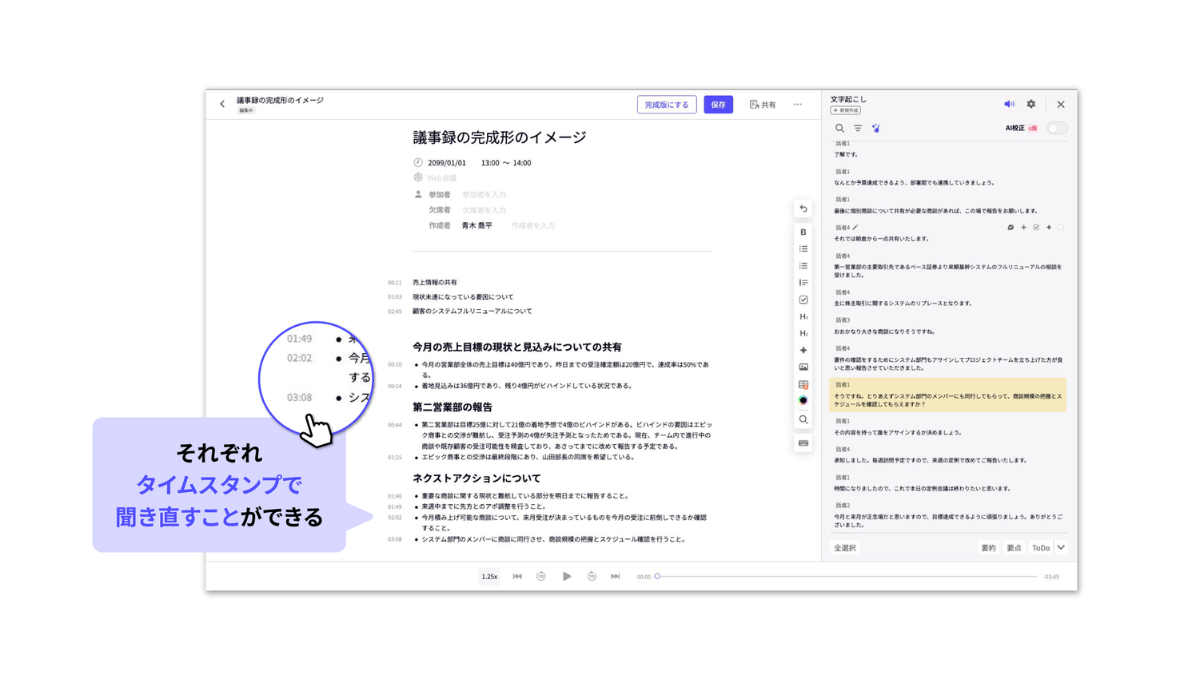Select the round radio circle on 話者4 row
This screenshot has height=675, width=1200.
pos(1060,227)
